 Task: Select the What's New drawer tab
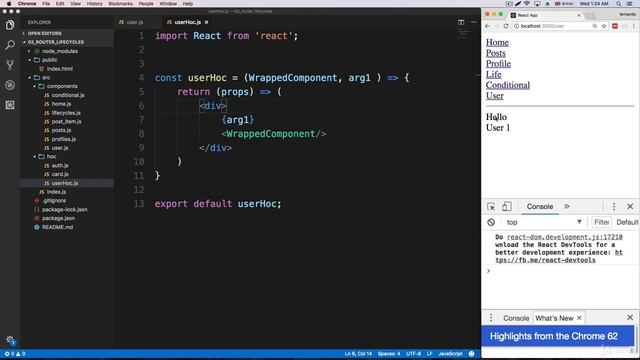pos(554,318)
